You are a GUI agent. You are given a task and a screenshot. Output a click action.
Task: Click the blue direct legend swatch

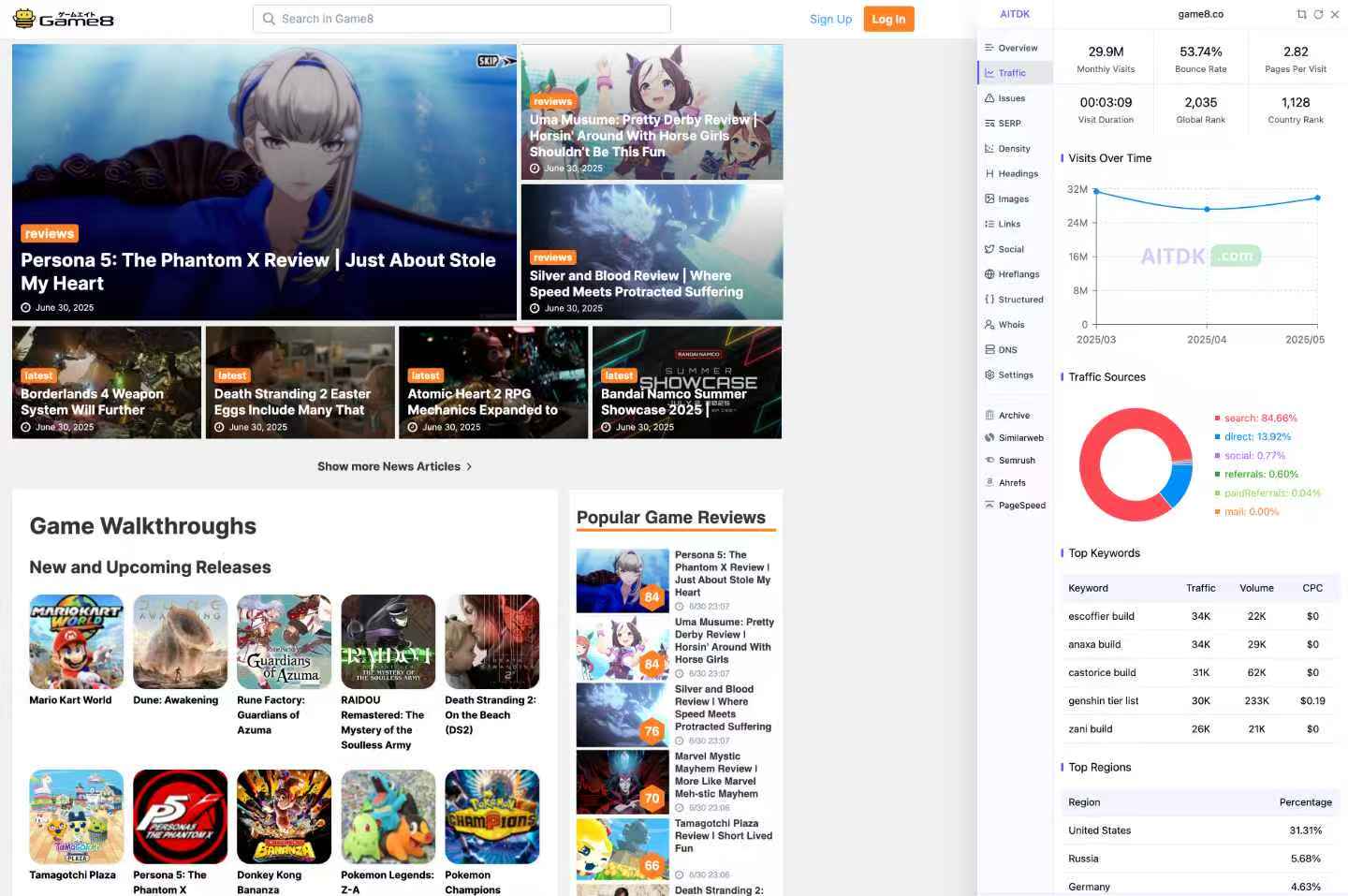tap(1217, 437)
